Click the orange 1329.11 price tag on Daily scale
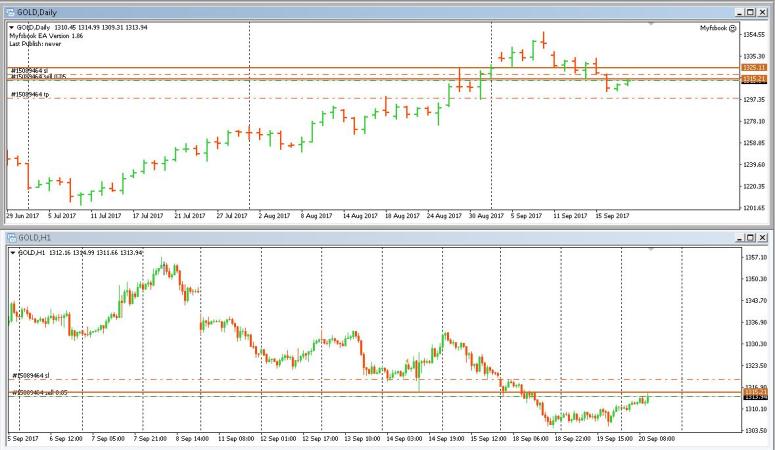 pyautogui.click(x=753, y=67)
